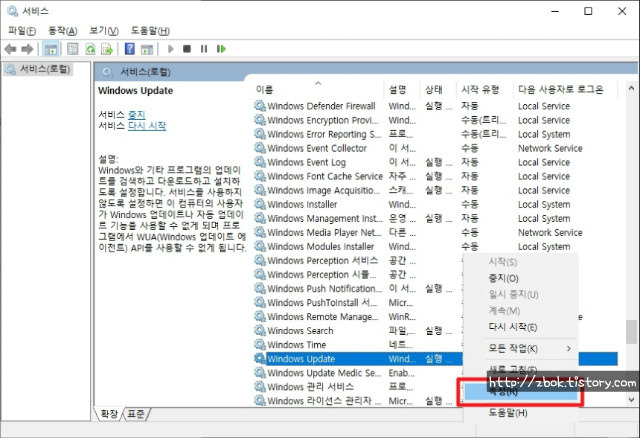The width and height of the screenshot is (640, 438).
Task: Click the vertical scrollbar thumb
Action: [631, 332]
